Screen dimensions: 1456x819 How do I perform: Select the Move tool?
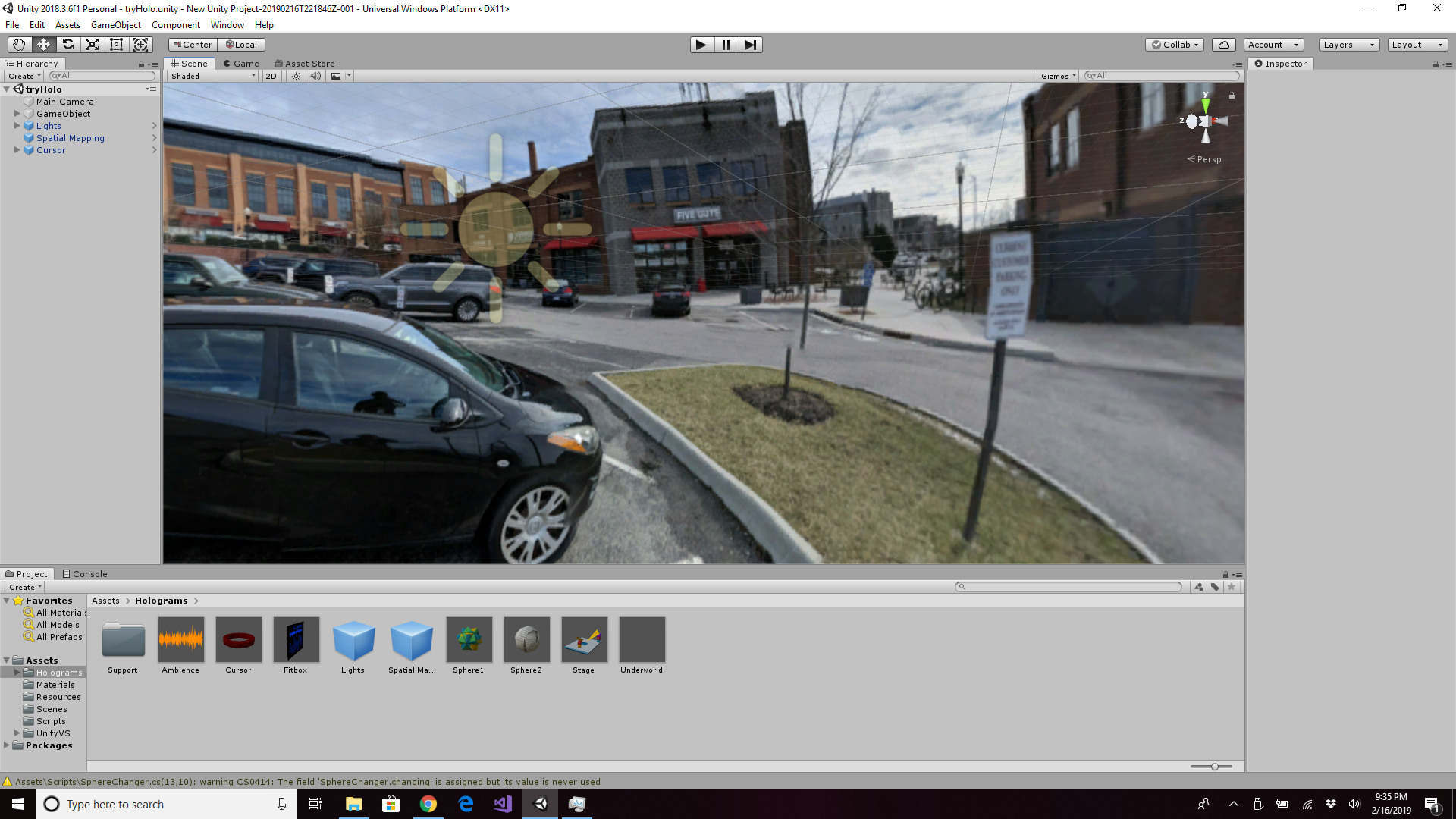(43, 45)
